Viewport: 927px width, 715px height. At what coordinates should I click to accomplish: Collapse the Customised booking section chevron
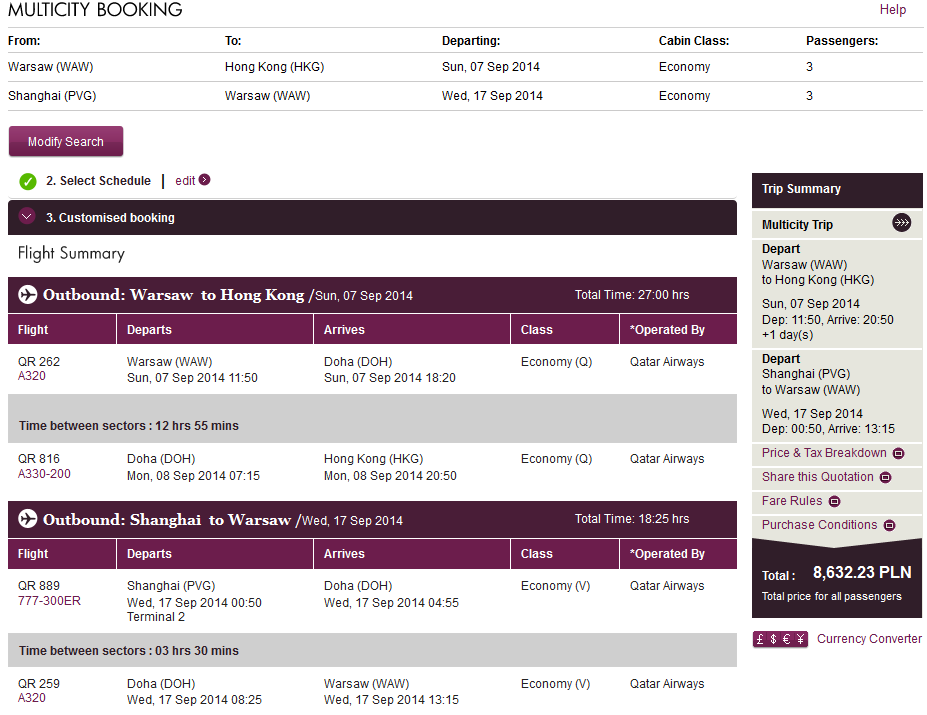click(27, 216)
